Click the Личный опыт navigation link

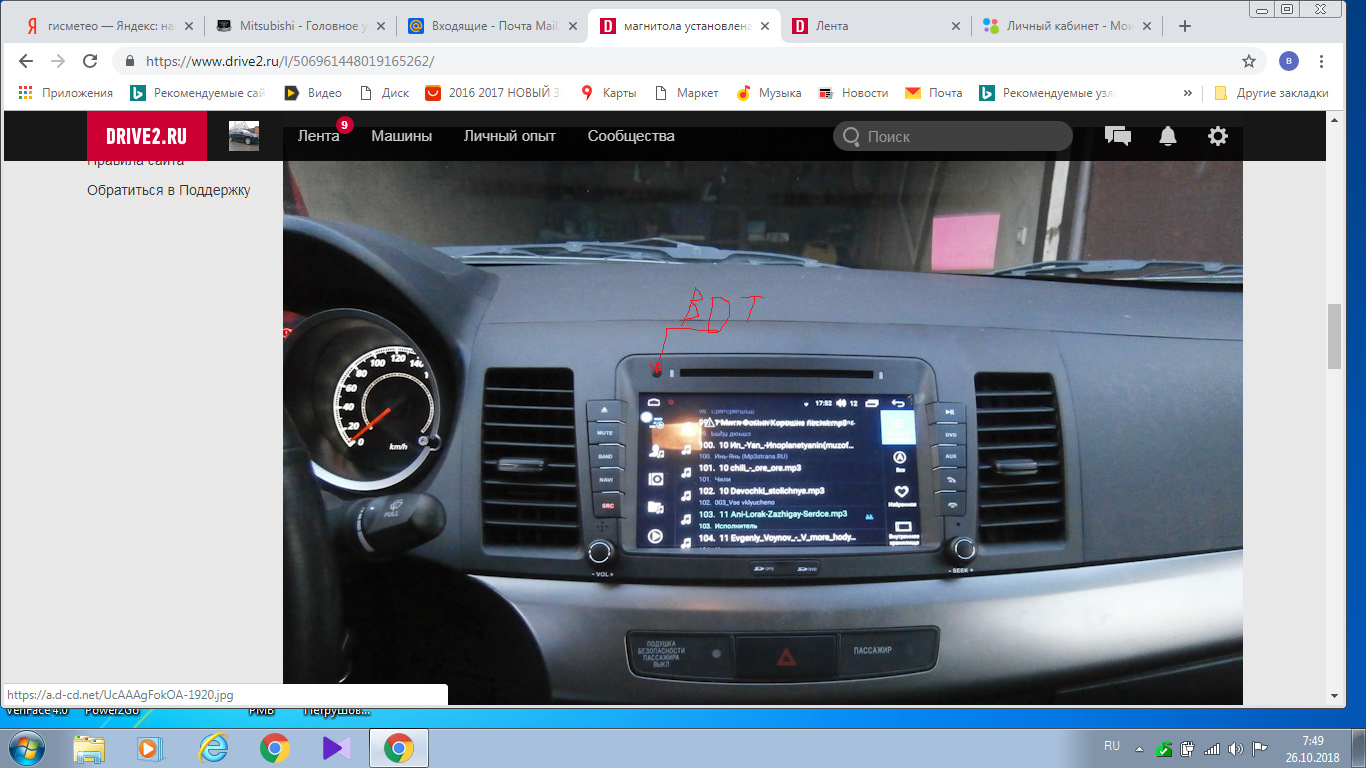(509, 136)
